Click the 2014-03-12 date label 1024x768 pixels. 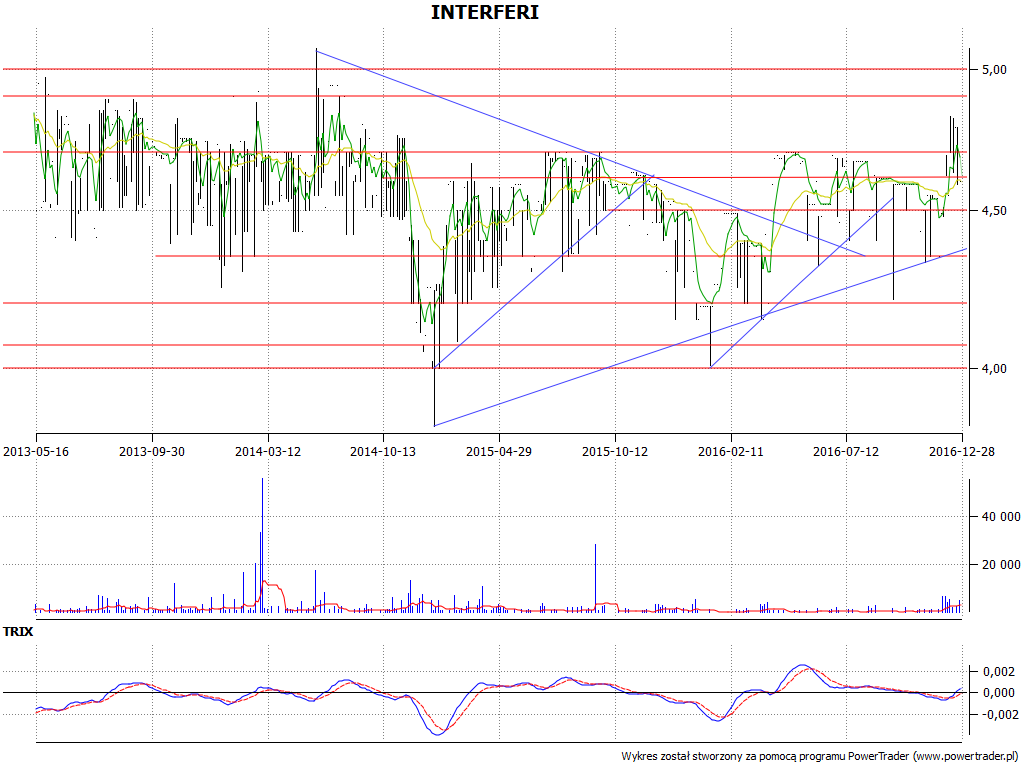[x=268, y=451]
